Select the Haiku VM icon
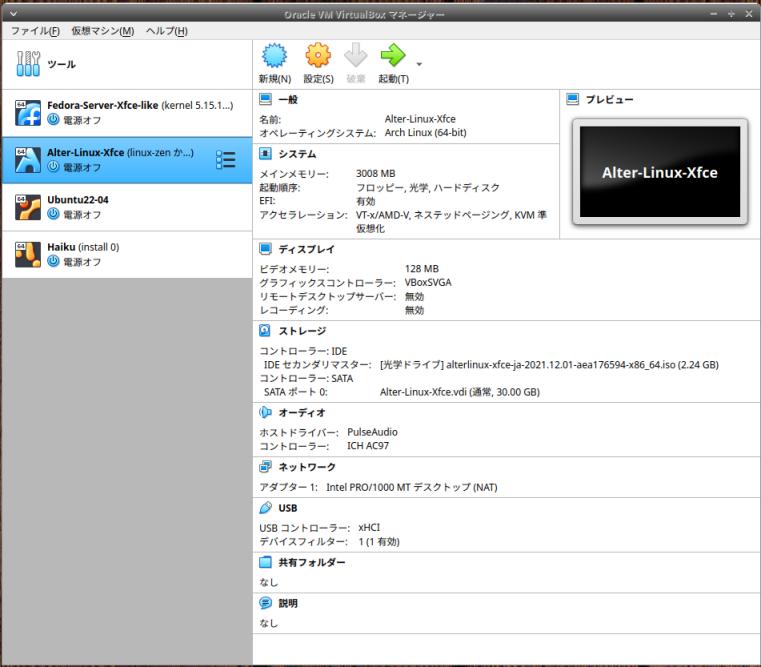The image size is (761, 667). (x=28, y=255)
